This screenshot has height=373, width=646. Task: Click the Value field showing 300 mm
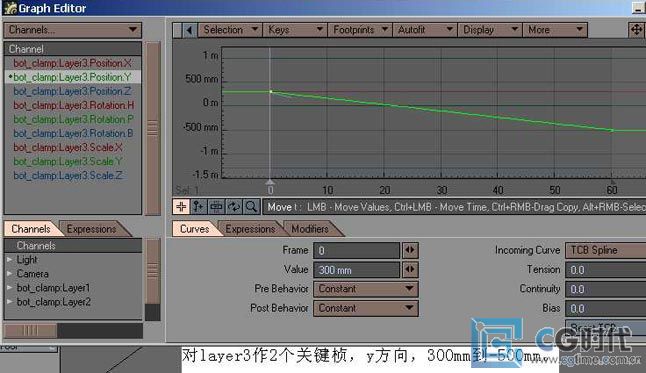click(356, 270)
